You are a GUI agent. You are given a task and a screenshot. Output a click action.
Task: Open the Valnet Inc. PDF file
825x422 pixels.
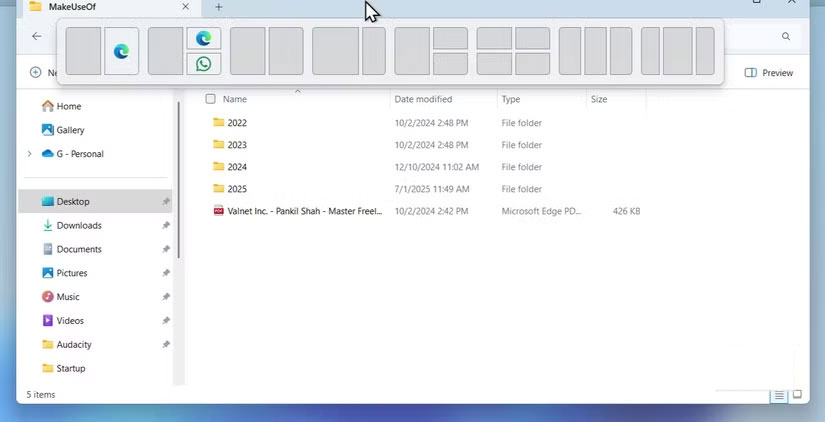304,211
